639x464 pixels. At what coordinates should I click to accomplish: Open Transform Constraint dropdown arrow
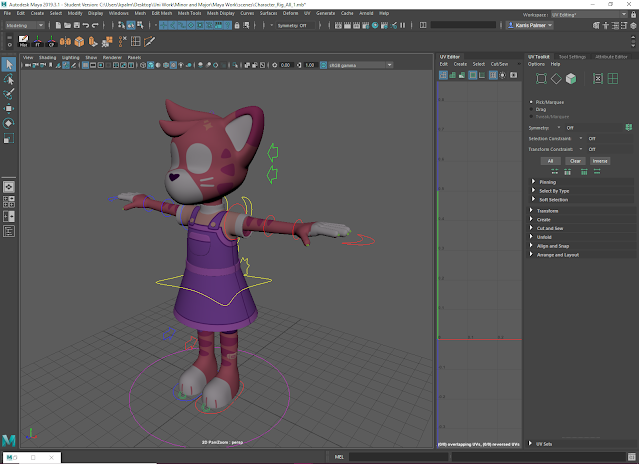click(581, 149)
